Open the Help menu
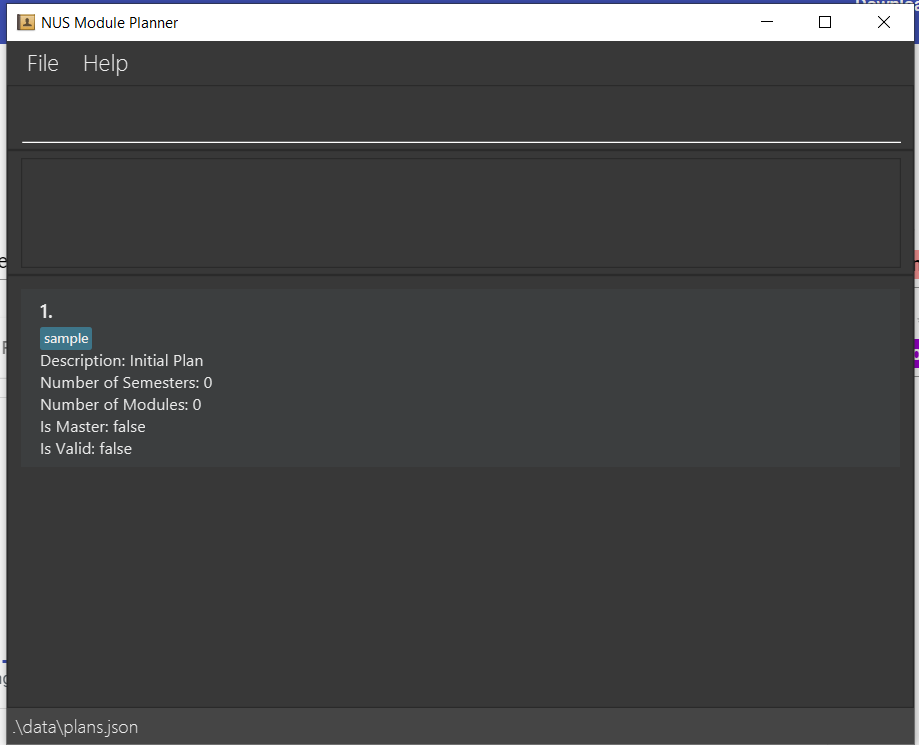This screenshot has height=745, width=919. (105, 63)
